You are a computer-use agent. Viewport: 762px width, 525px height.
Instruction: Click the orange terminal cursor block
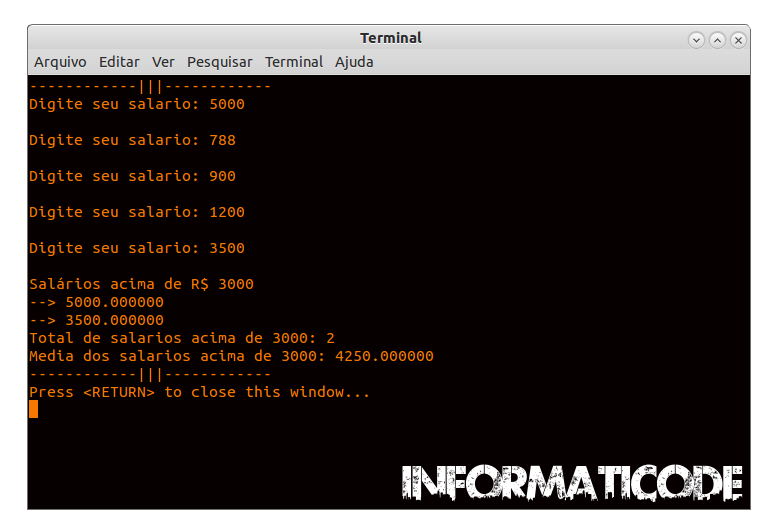click(34, 409)
